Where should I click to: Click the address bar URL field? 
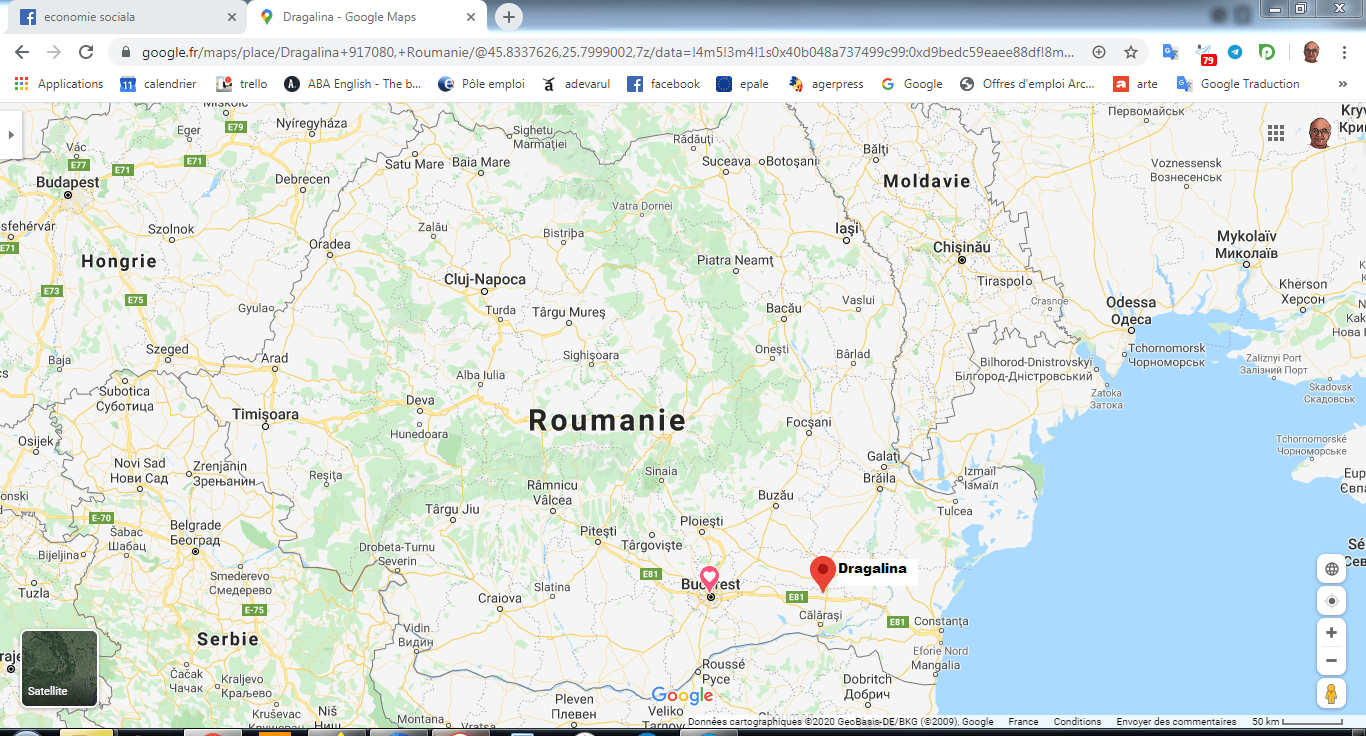[600, 52]
